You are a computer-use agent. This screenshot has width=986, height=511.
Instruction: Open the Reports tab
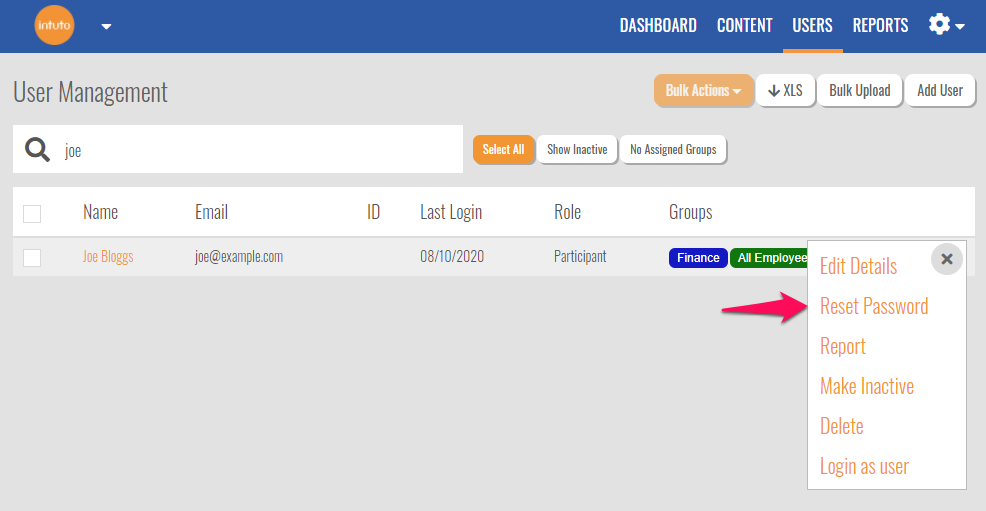pyautogui.click(x=880, y=26)
